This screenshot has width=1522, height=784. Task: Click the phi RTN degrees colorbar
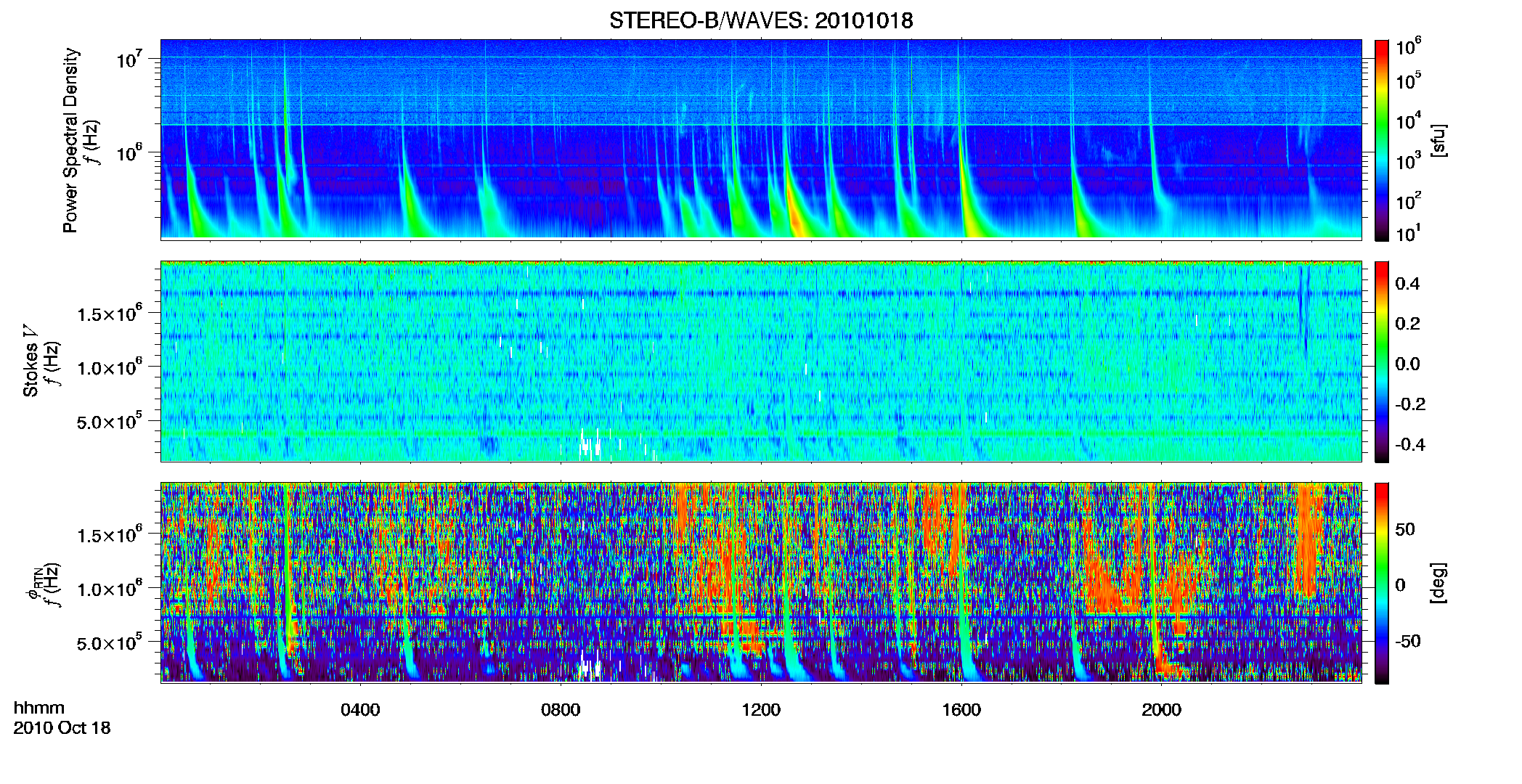click(1382, 583)
